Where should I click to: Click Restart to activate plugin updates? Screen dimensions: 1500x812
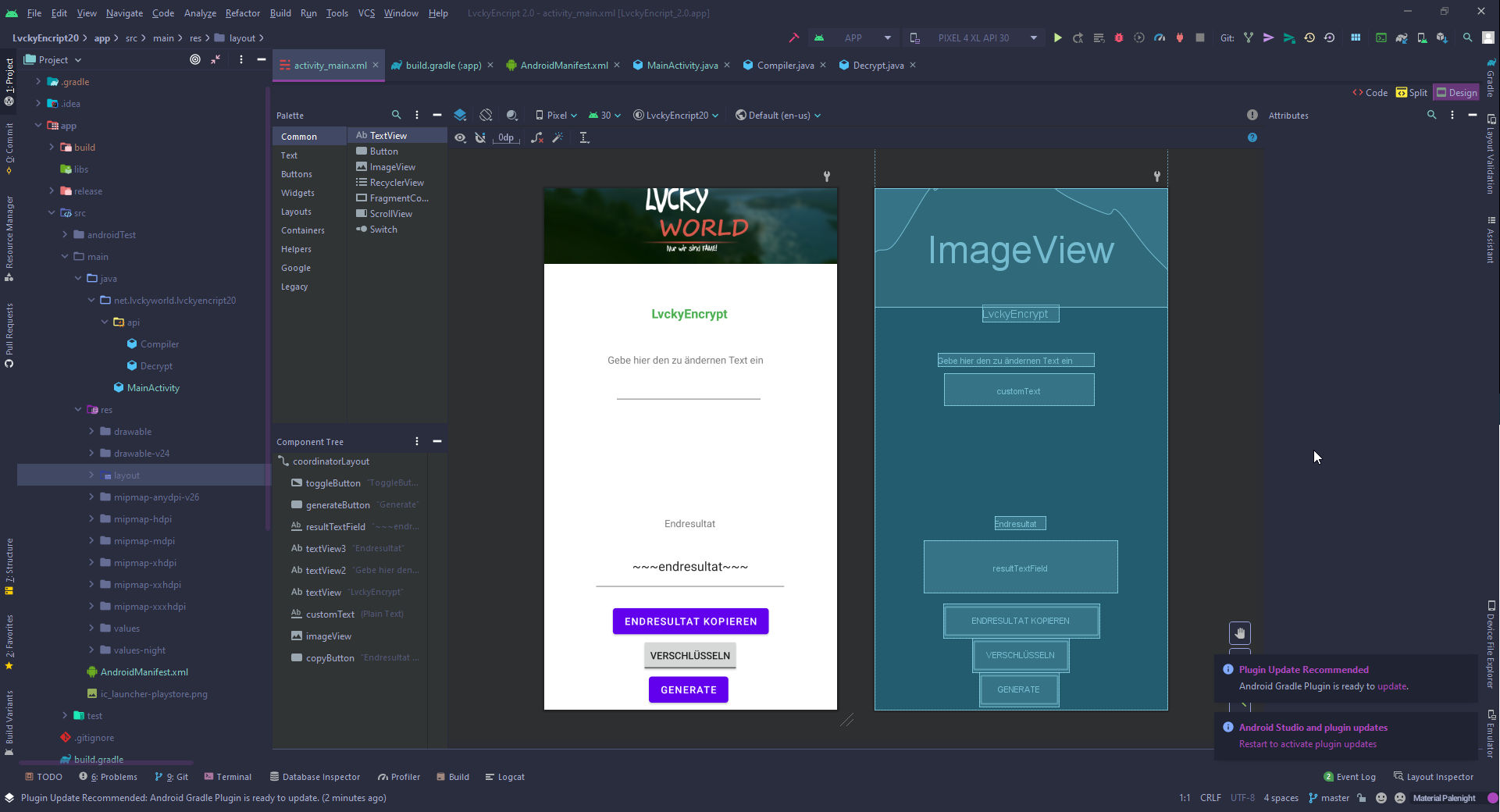pos(1307,744)
